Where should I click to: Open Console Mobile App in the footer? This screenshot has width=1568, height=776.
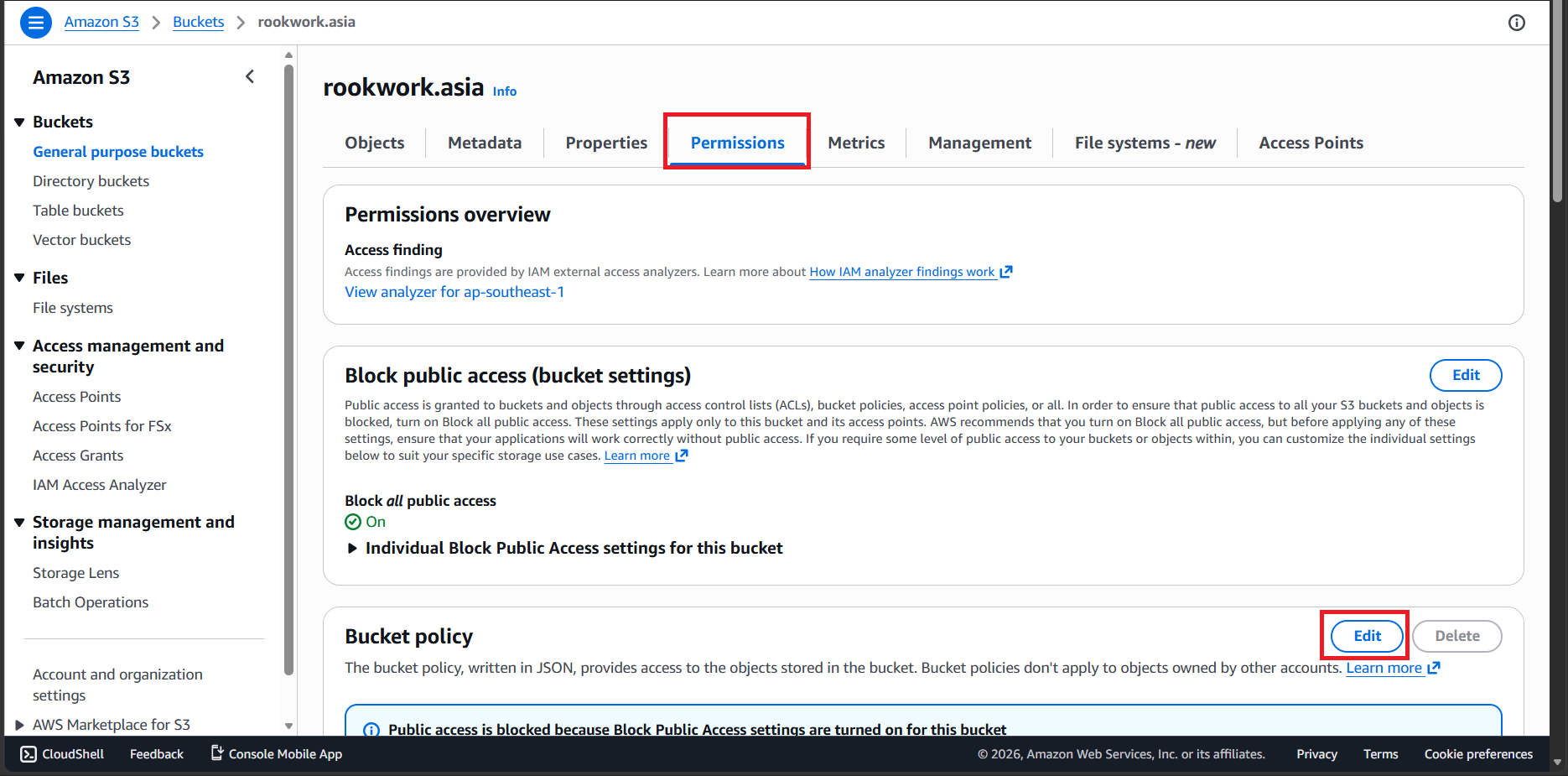click(x=277, y=753)
